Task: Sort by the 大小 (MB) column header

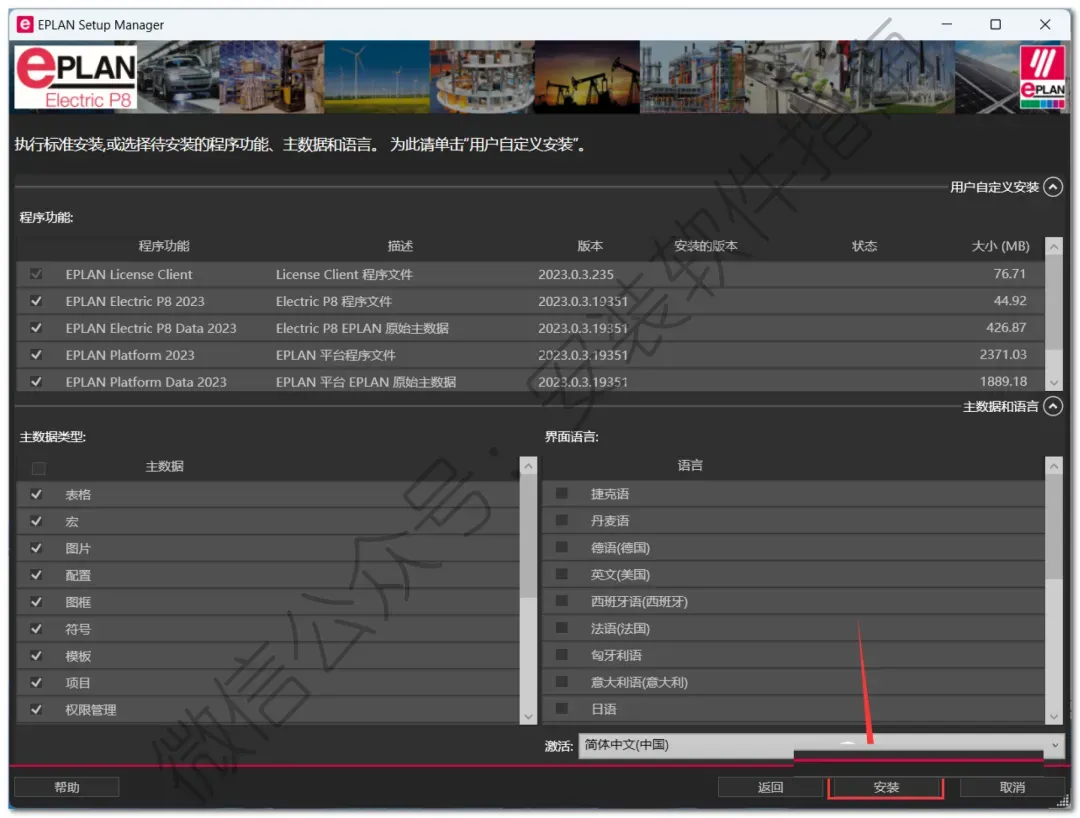Action: click(x=1000, y=246)
